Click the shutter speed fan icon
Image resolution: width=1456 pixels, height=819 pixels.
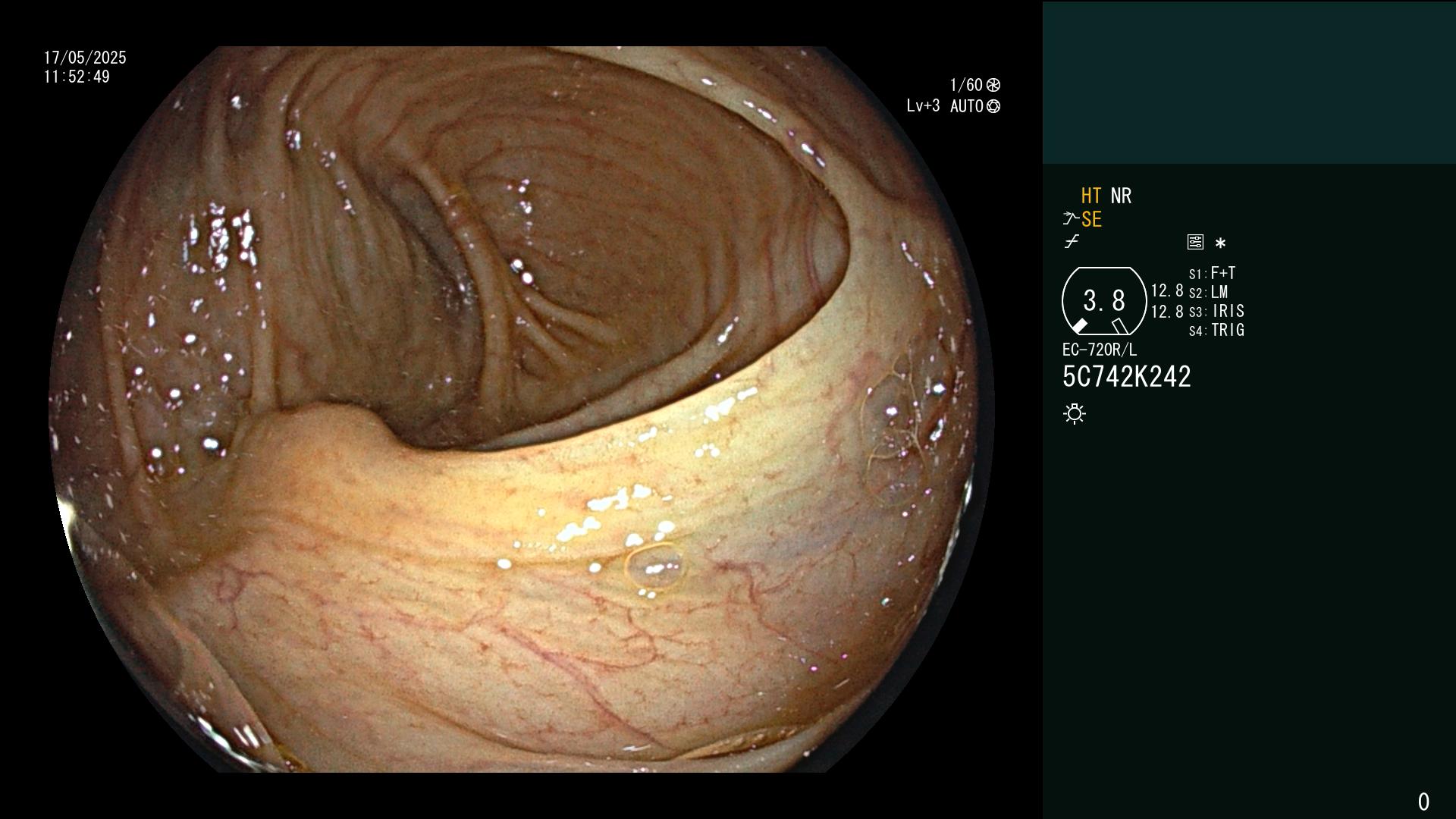click(x=993, y=85)
